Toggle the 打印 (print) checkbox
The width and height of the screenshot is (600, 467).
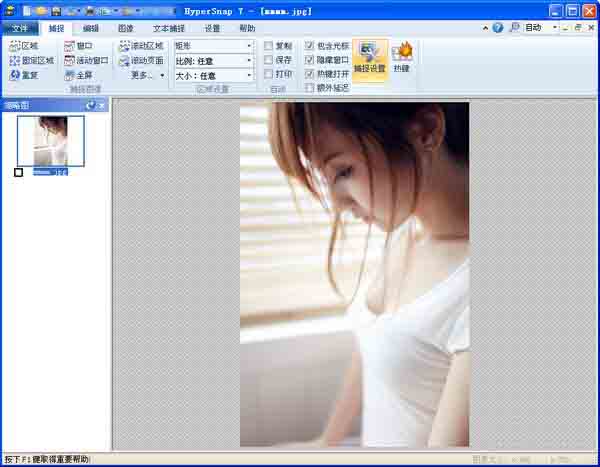coord(269,74)
